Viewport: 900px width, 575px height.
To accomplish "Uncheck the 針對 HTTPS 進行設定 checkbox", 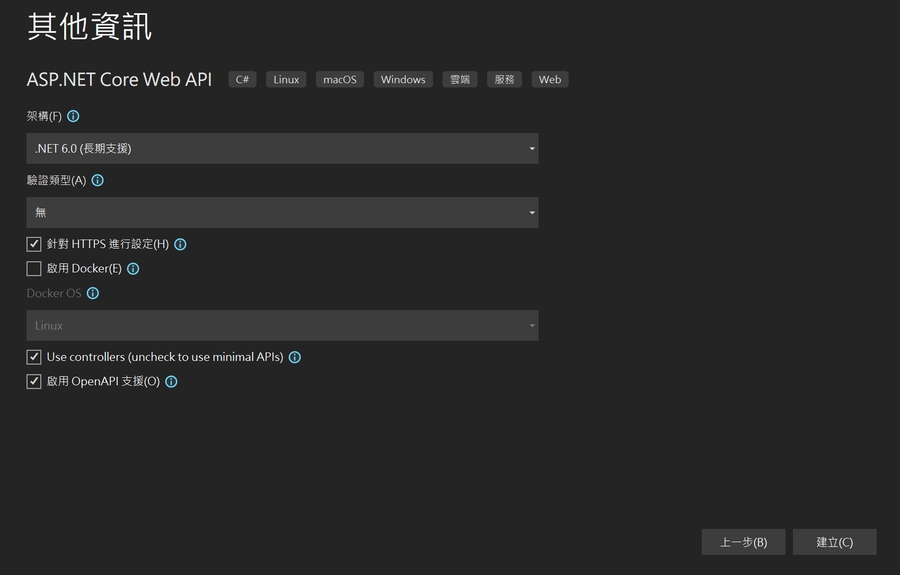I will (34, 244).
